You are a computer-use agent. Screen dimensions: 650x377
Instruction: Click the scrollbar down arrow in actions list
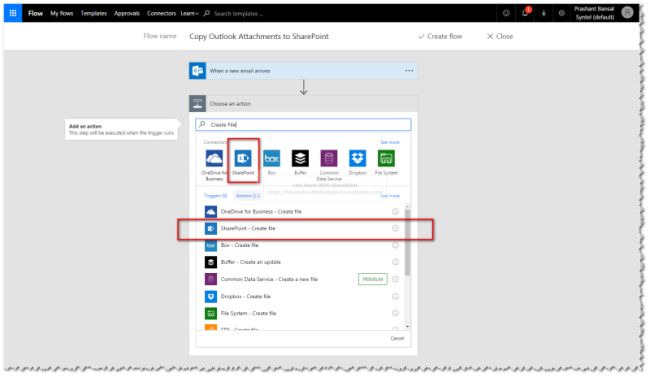[x=407, y=327]
